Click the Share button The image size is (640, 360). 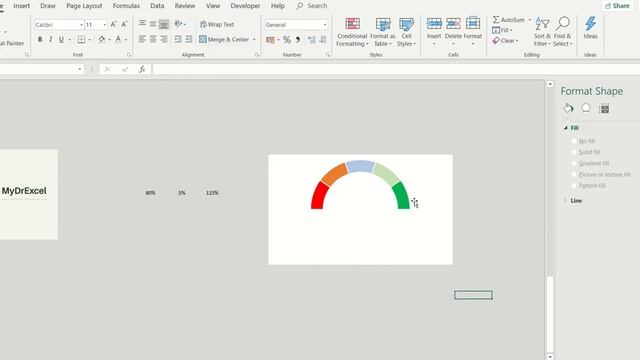point(617,6)
